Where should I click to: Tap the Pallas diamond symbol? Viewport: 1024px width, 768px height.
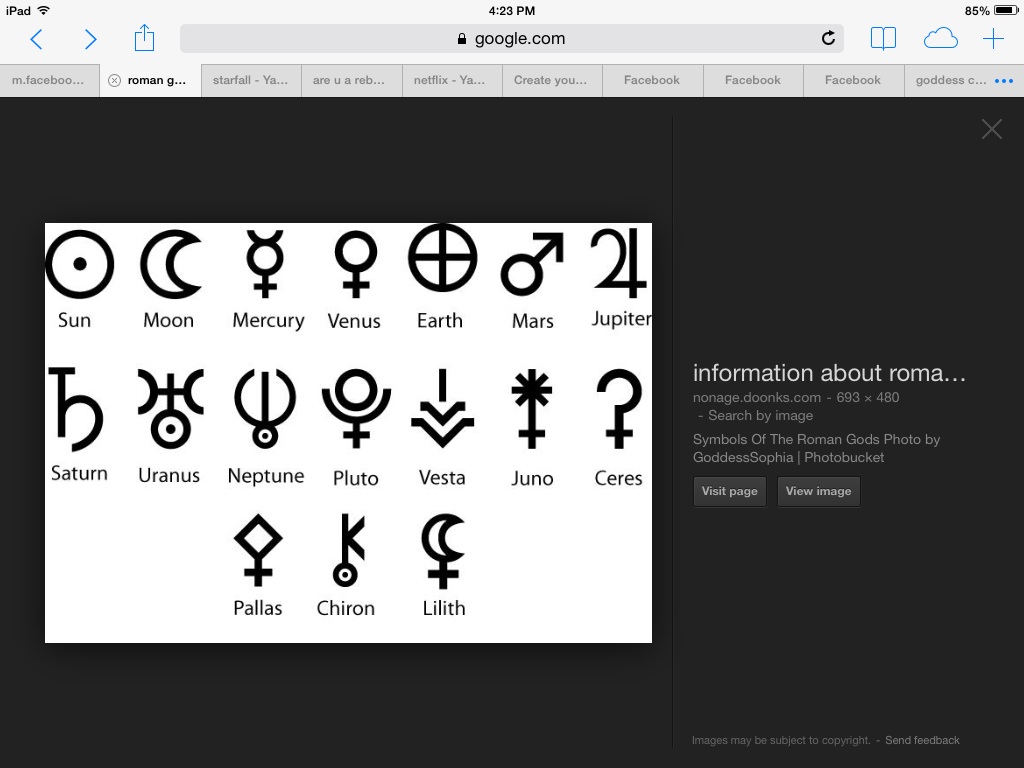pyautogui.click(x=258, y=550)
